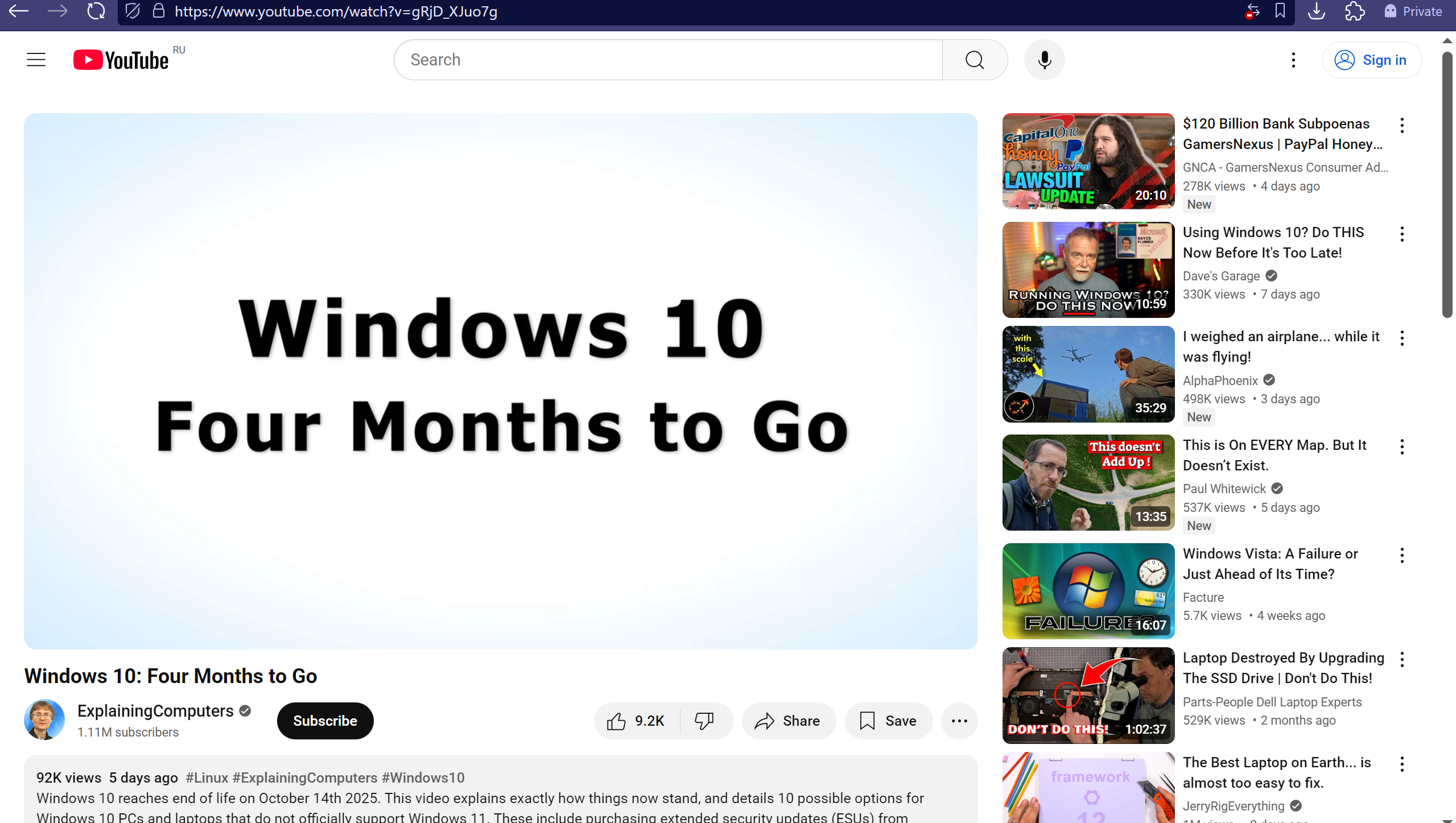The height and width of the screenshot is (823, 1456).
Task: Open options menu for Best Laptop video
Action: [x=1402, y=764]
